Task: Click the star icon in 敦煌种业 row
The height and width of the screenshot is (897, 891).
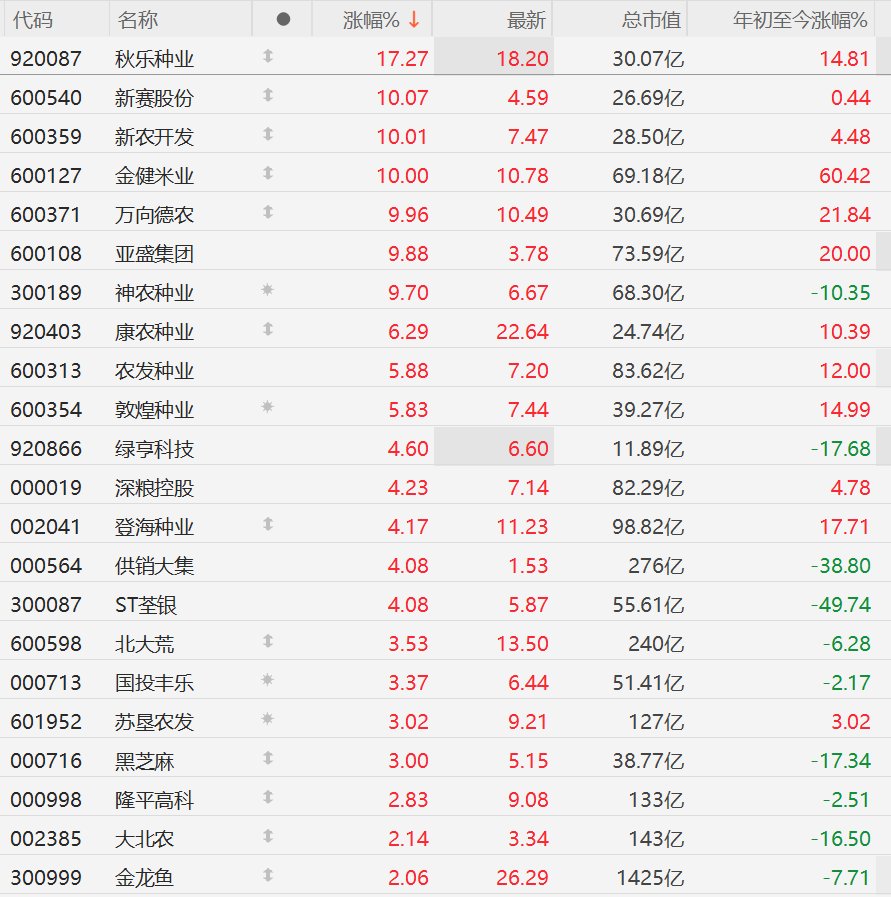Action: [267, 407]
